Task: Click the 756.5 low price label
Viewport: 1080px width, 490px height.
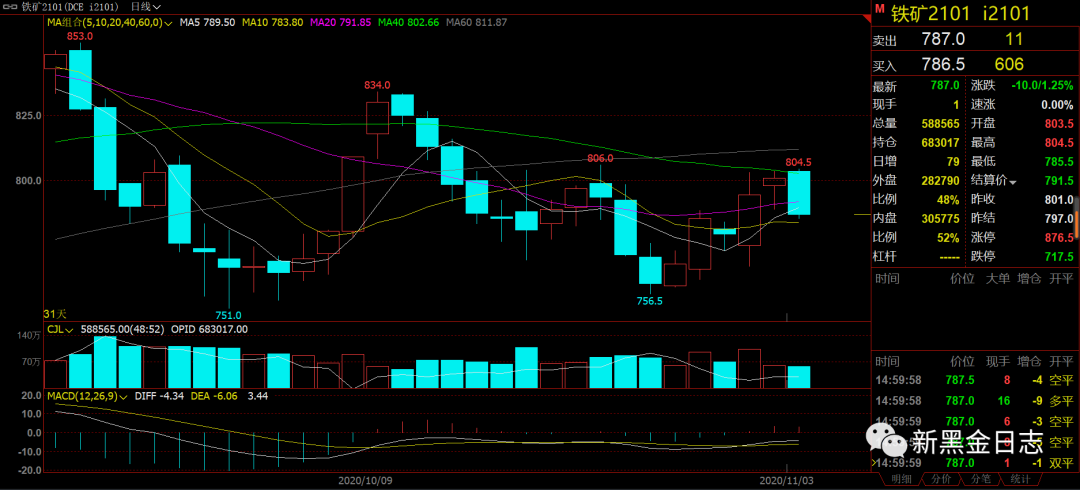Action: coord(650,301)
